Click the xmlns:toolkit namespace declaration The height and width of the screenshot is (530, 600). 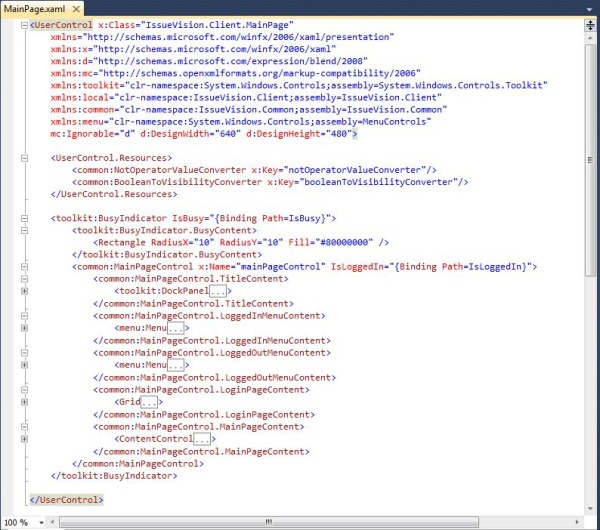299,85
